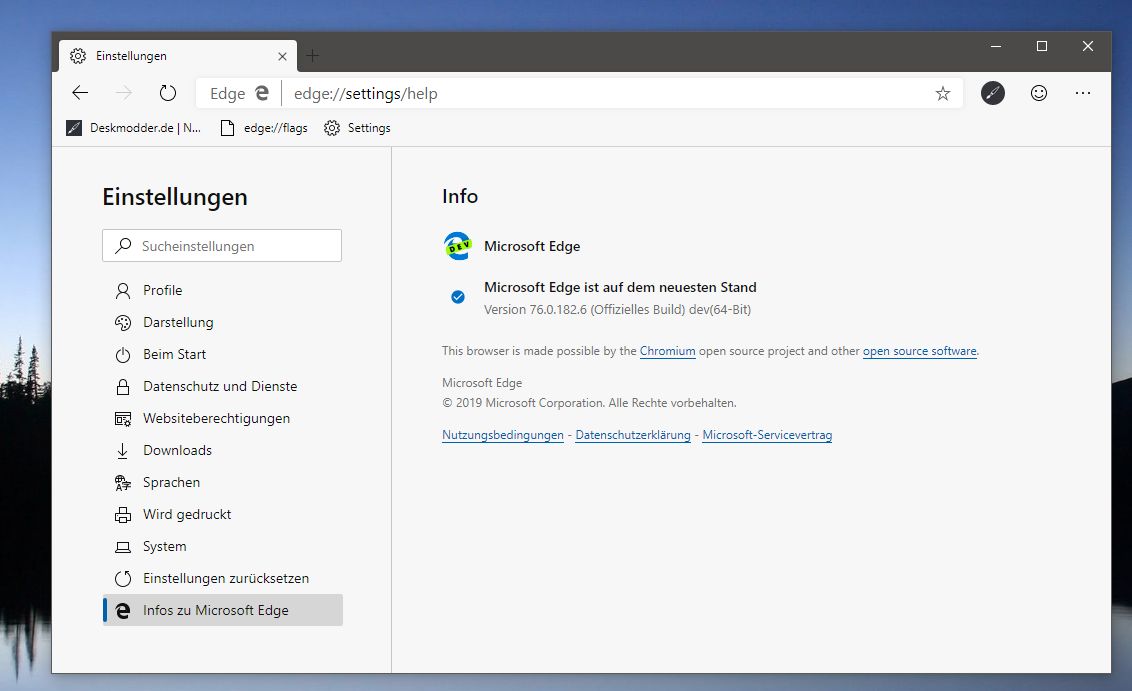1132x691 pixels.
Task: Click the Sucheinstellungen search field
Action: [221, 245]
